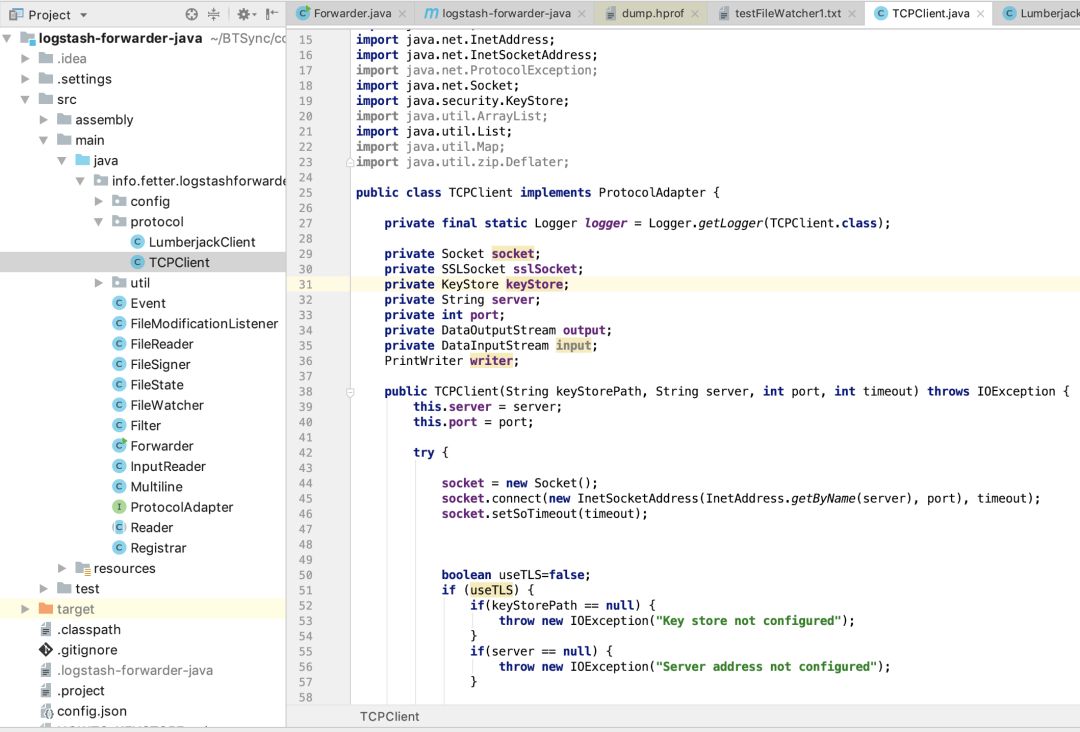Viewport: 1080px width, 732px height.
Task: Close the Forwarder.java tab
Action: click(x=401, y=13)
